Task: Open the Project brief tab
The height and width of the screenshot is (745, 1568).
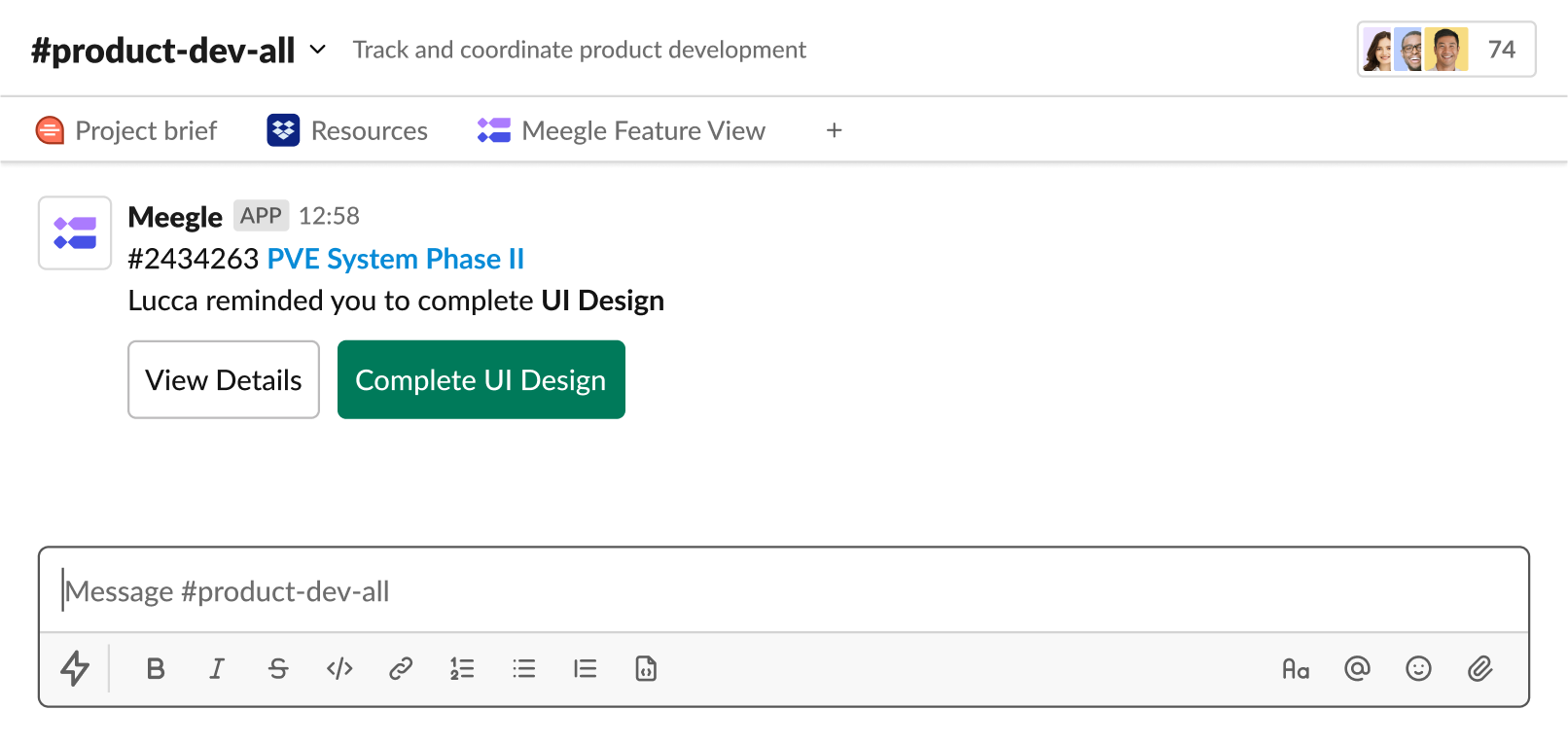Action: click(126, 130)
